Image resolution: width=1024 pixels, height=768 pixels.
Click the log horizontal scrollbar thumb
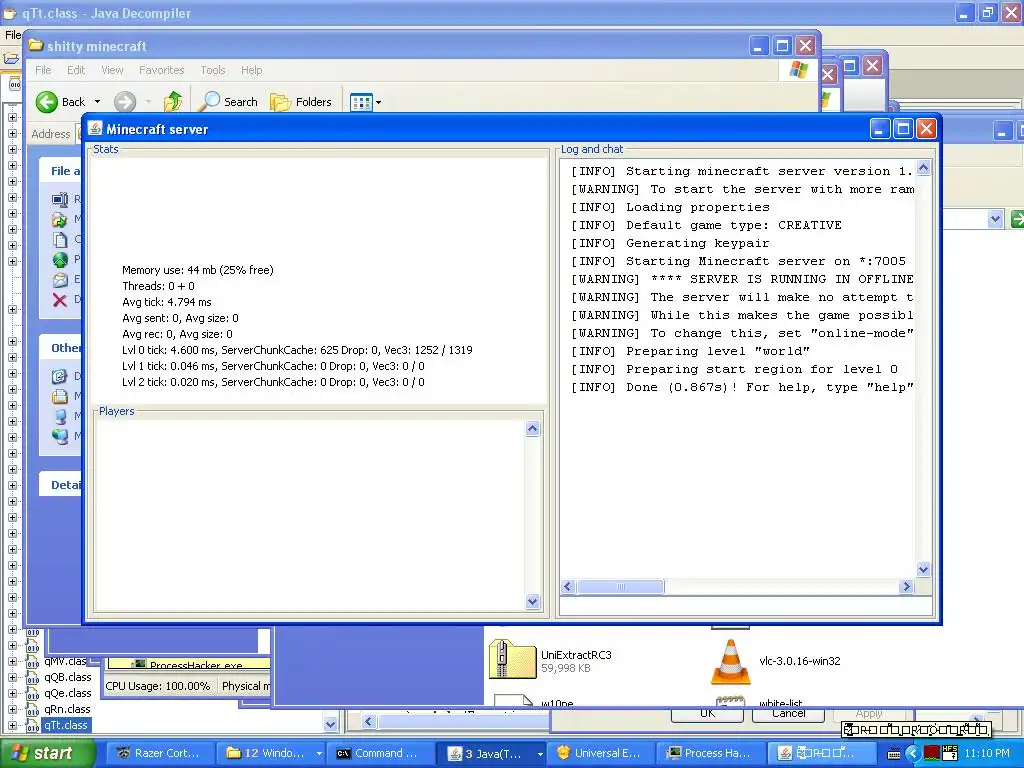(620, 586)
